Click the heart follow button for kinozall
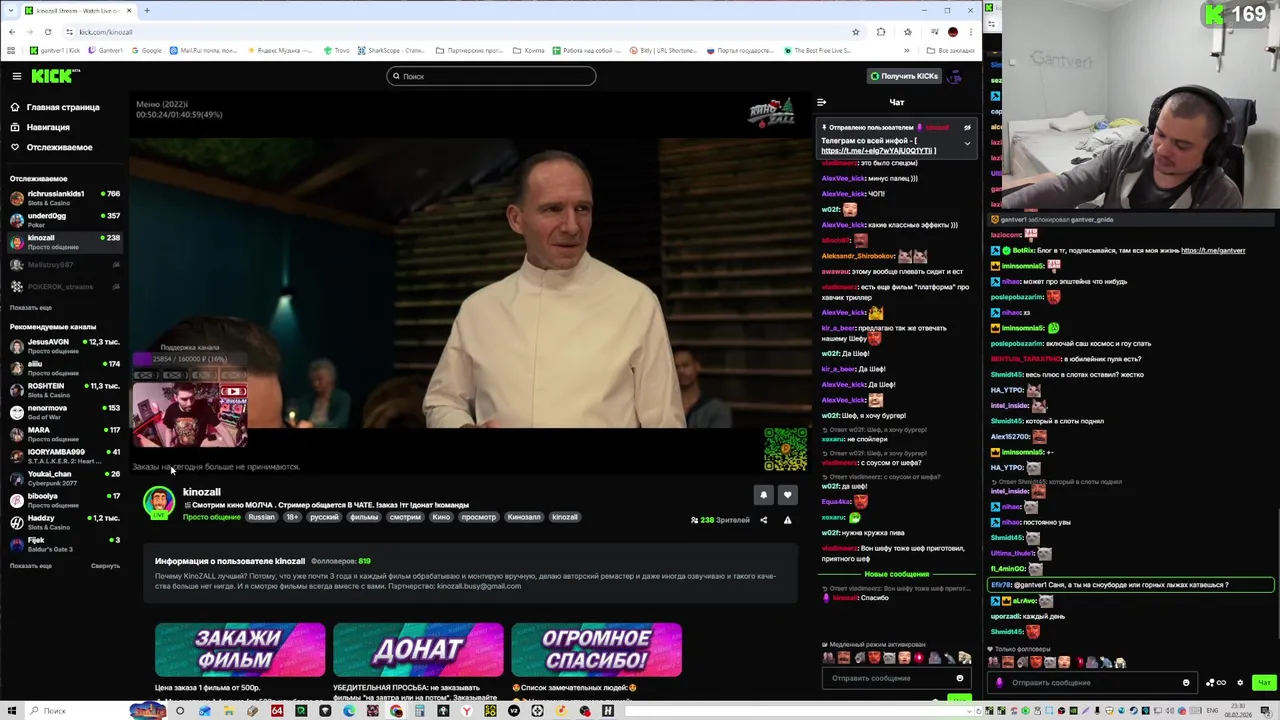The image size is (1280, 720). point(787,495)
